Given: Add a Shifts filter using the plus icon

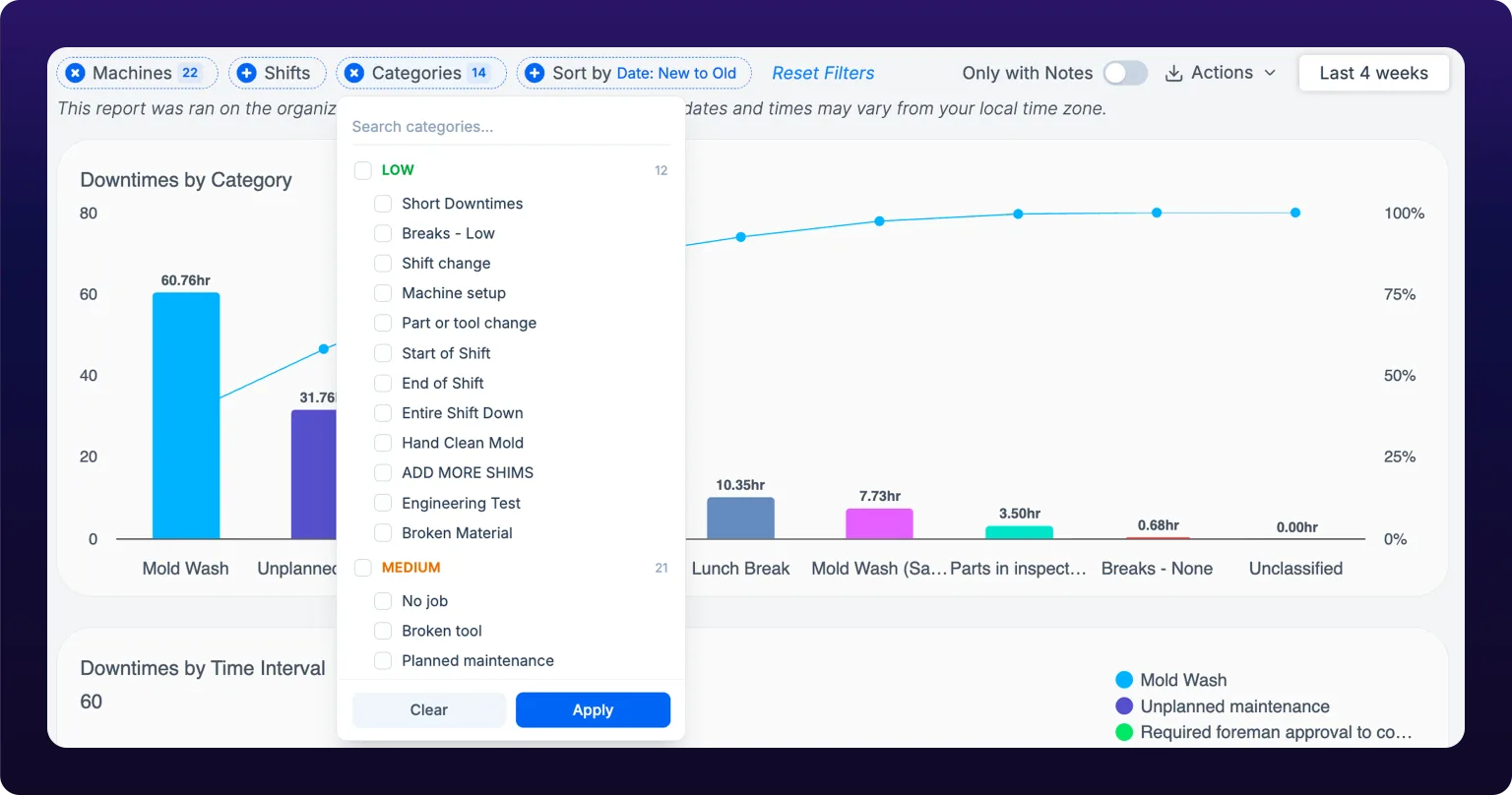Looking at the screenshot, I should tap(247, 73).
